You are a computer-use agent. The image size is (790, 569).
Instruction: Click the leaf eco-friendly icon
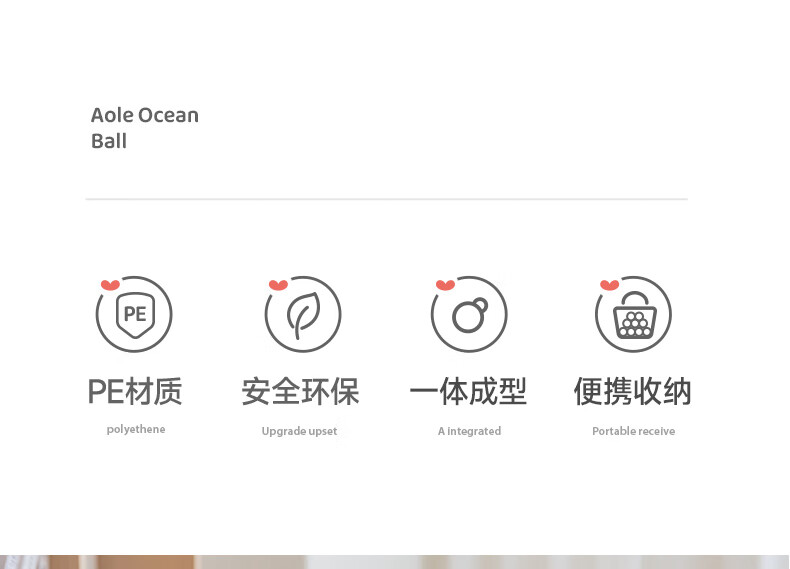(303, 314)
